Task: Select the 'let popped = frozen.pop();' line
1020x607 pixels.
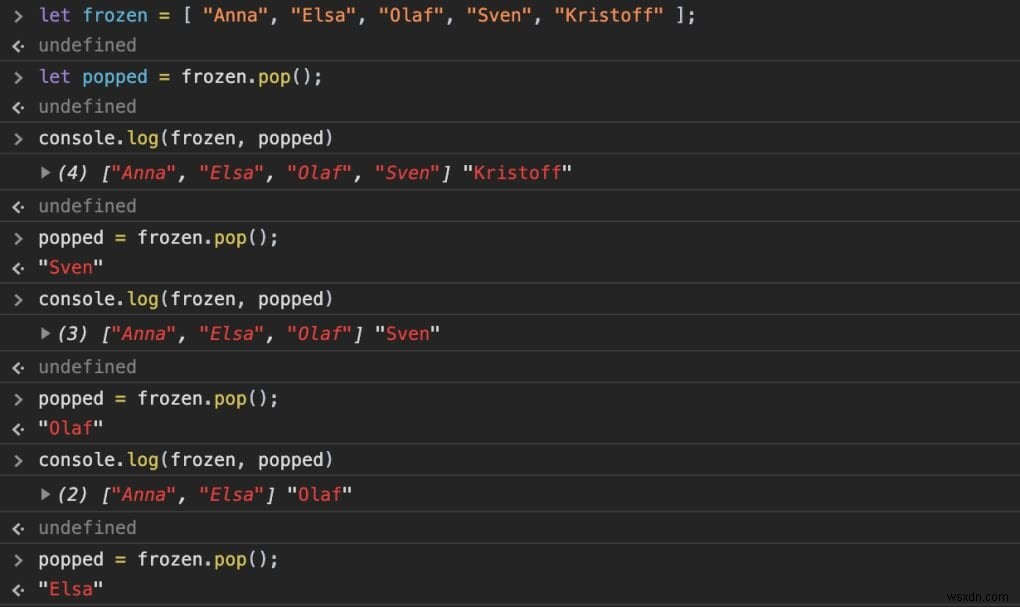Action: (x=180, y=77)
